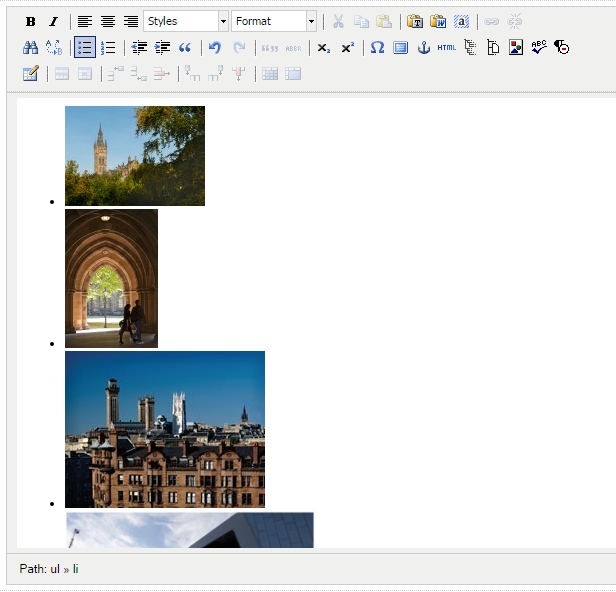This screenshot has height=592, width=616.
Task: Select the university tower image
Action: point(135,156)
